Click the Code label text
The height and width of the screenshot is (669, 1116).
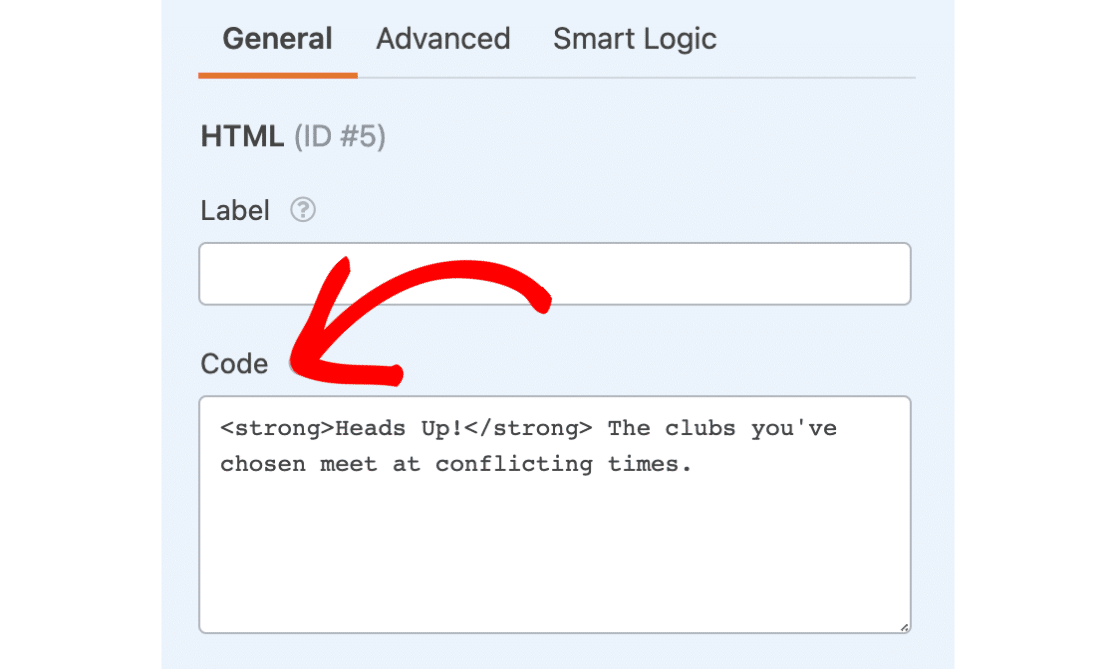click(234, 364)
